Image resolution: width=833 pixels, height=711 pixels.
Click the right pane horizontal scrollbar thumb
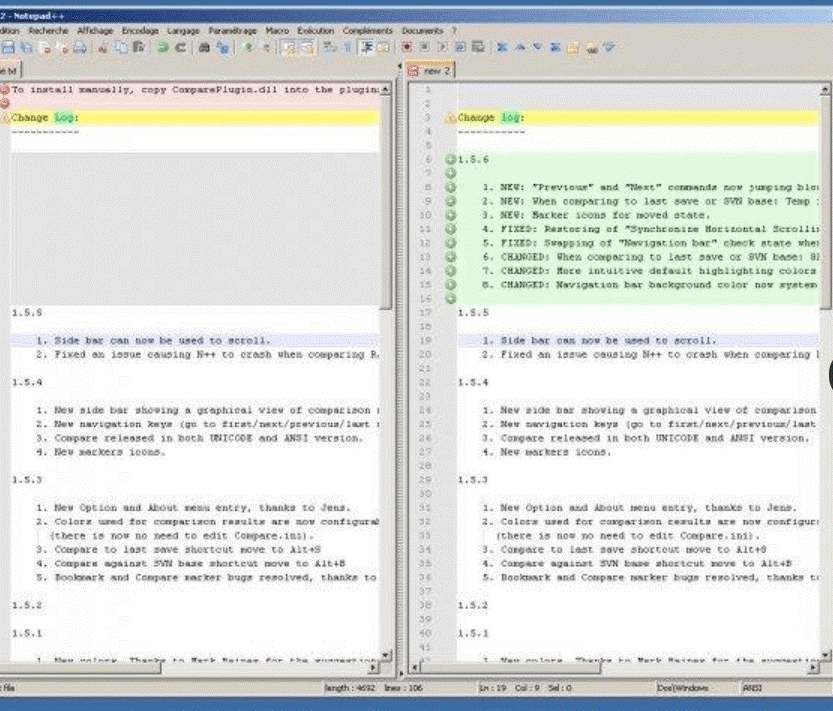510,667
